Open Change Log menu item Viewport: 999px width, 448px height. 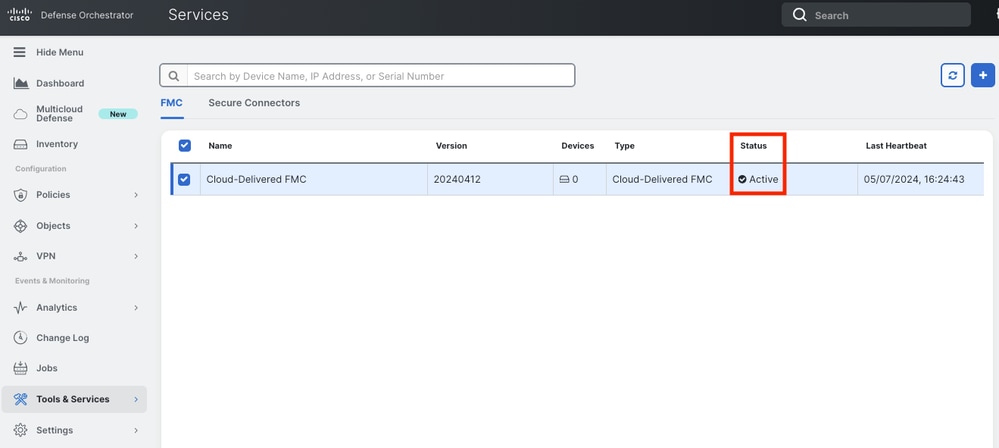pos(62,338)
